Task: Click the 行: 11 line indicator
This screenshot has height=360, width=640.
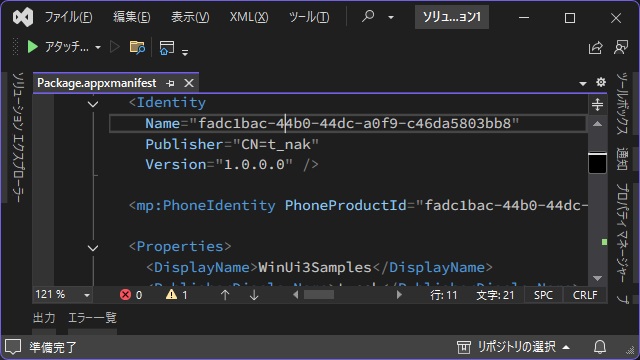Action: [444, 295]
